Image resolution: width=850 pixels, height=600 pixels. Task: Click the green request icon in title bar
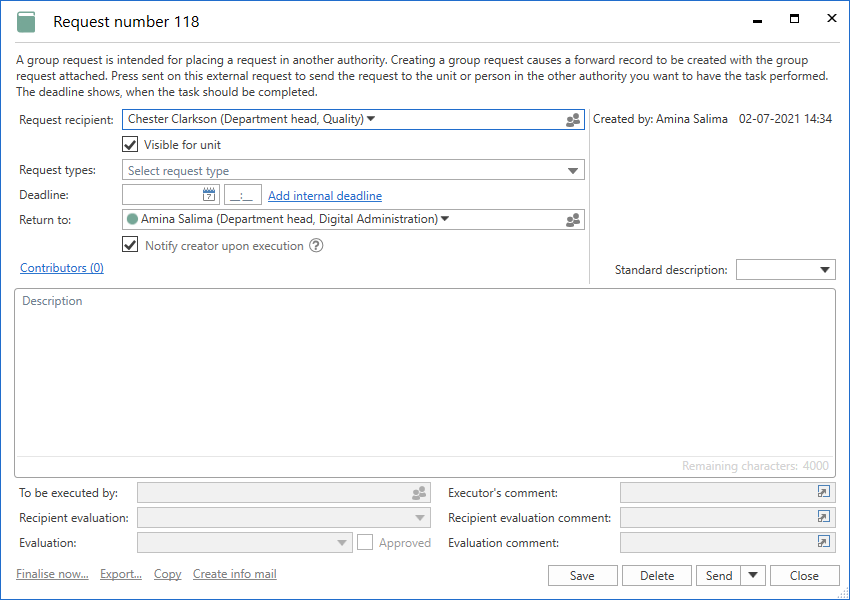tap(26, 22)
